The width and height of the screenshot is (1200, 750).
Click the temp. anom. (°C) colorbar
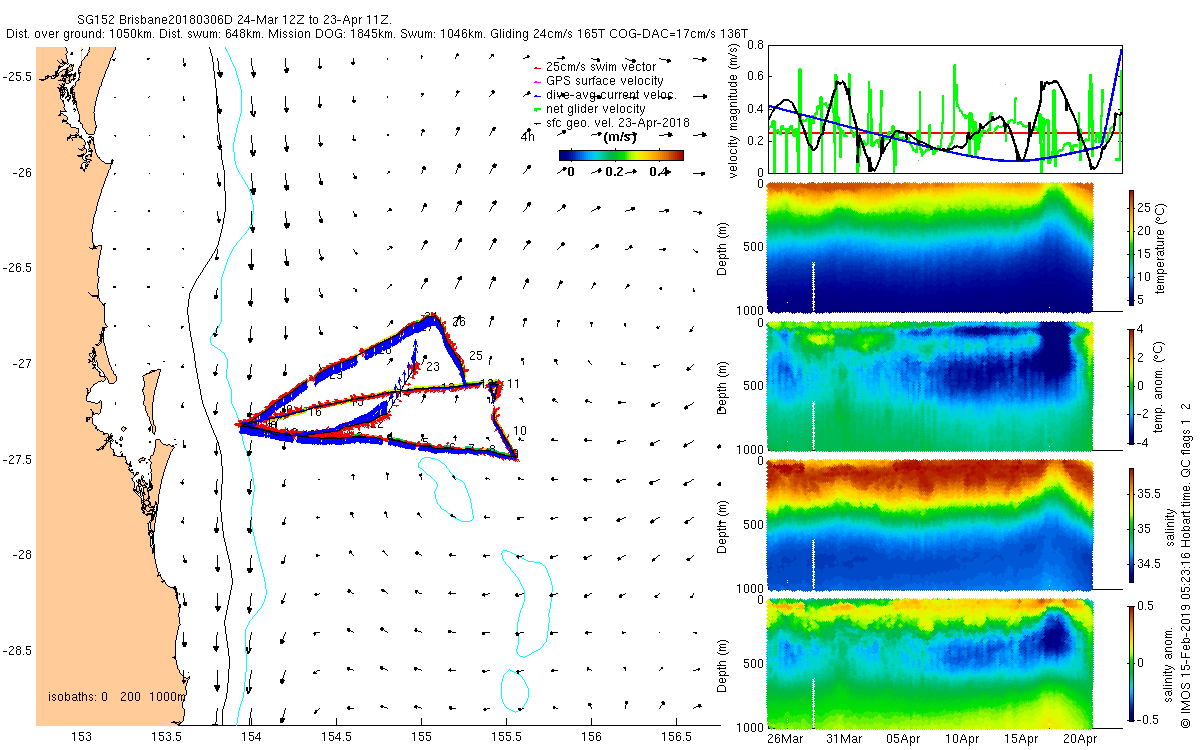click(x=1132, y=385)
